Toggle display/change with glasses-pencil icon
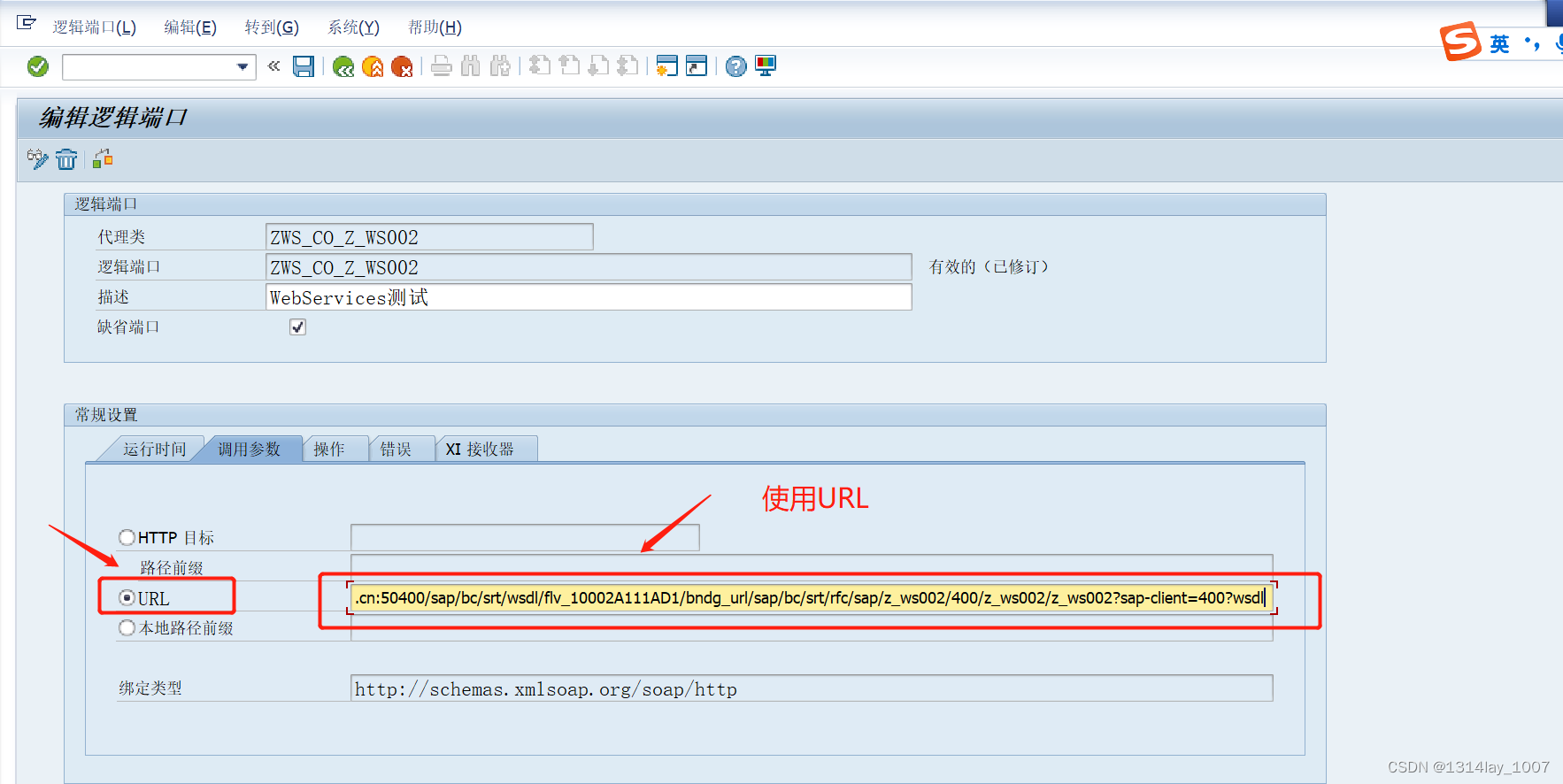This screenshot has width=1563, height=784. (x=37, y=159)
